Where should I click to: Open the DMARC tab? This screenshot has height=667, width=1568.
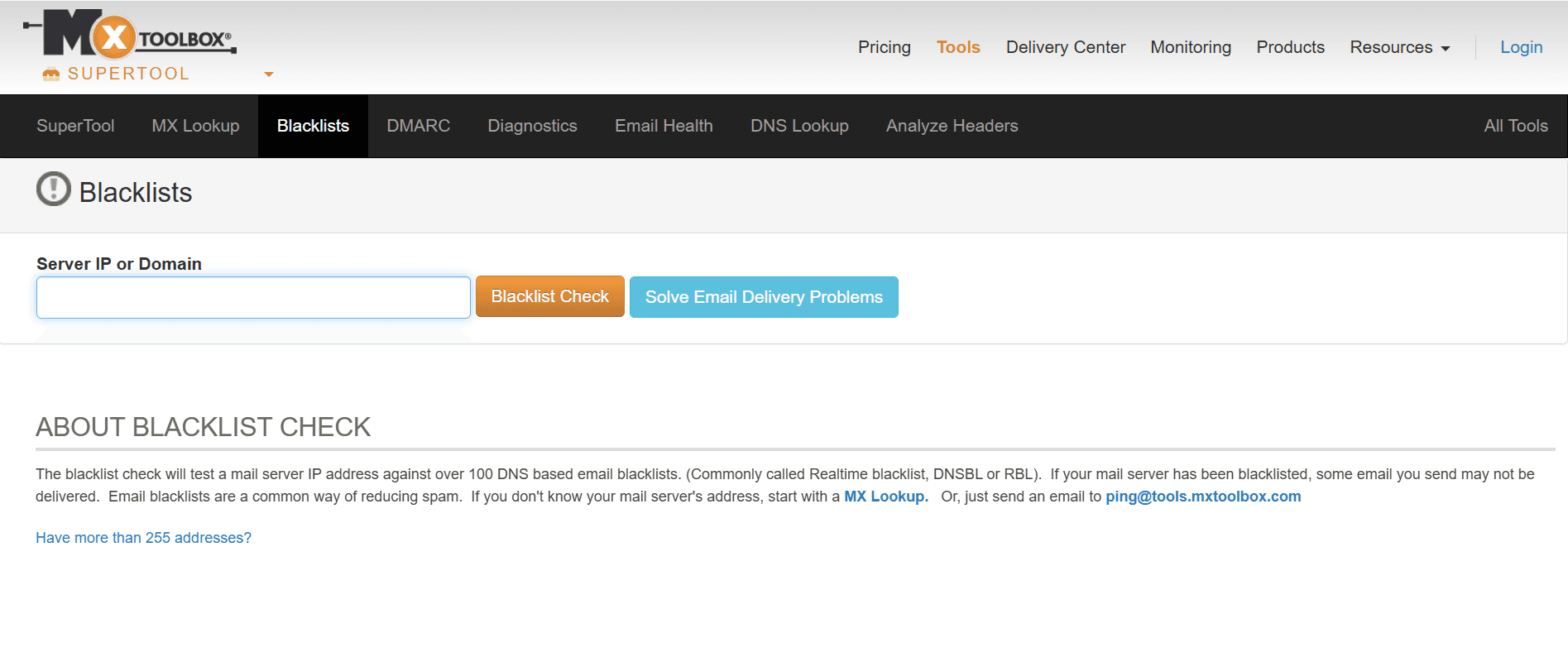[418, 126]
